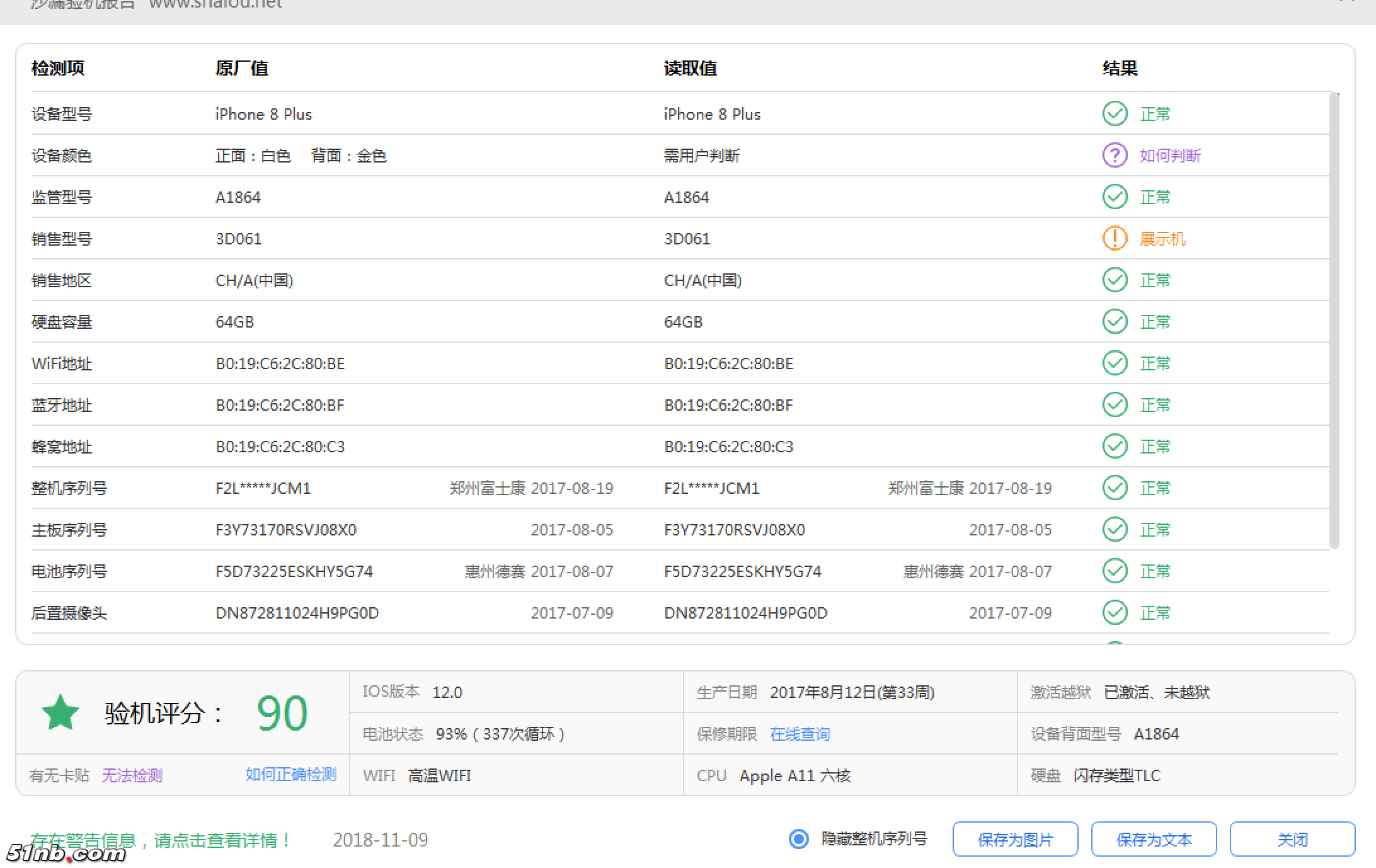This screenshot has width=1376, height=868.
Task: Open the 在线查询 warranty link
Action: point(800,734)
